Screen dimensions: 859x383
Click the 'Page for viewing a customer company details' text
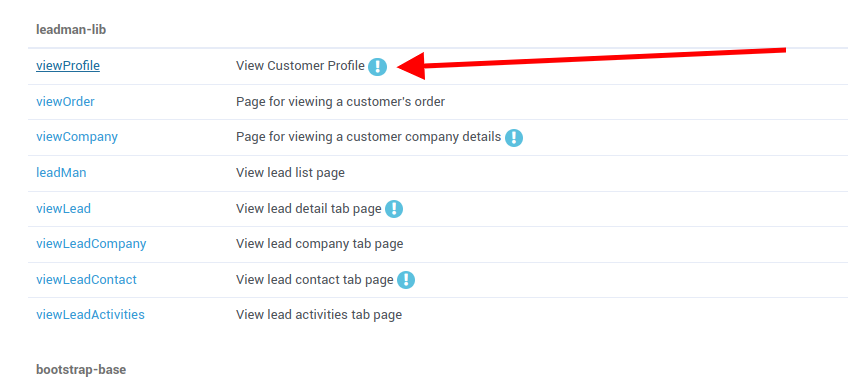(x=369, y=137)
